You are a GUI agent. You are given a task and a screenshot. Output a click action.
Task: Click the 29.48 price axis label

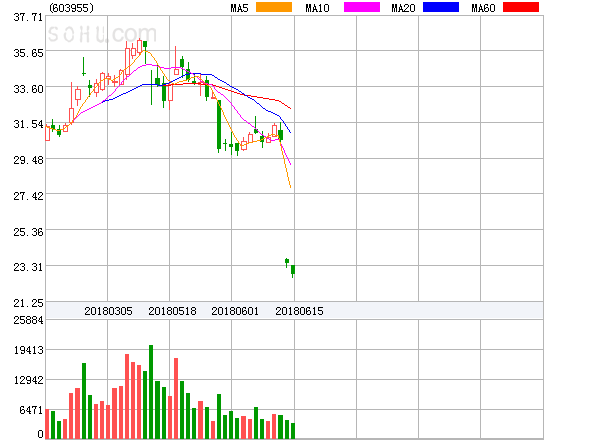(28, 160)
